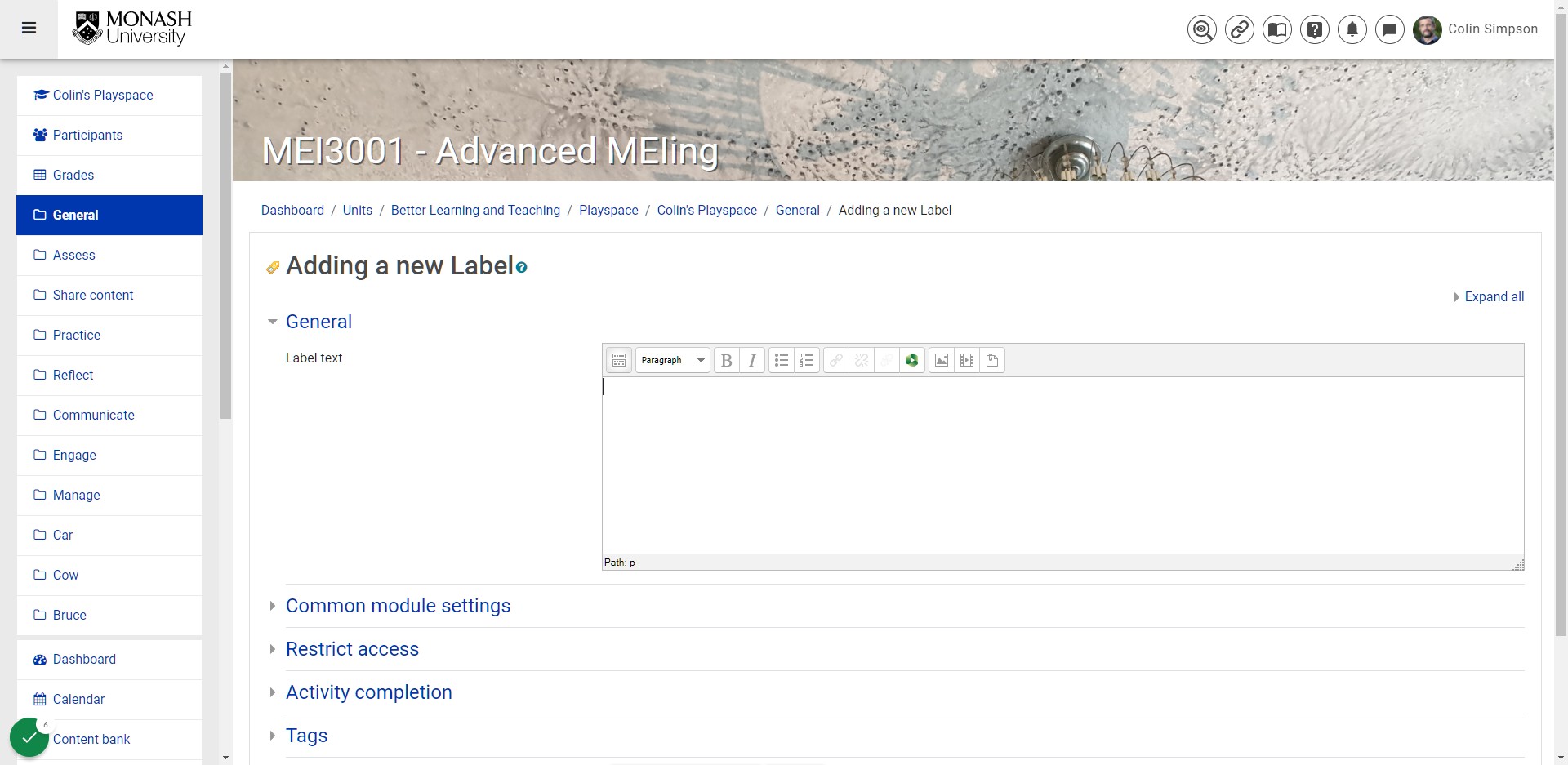
Task: Go to Dashboard breadcrumb link
Action: [292, 211]
